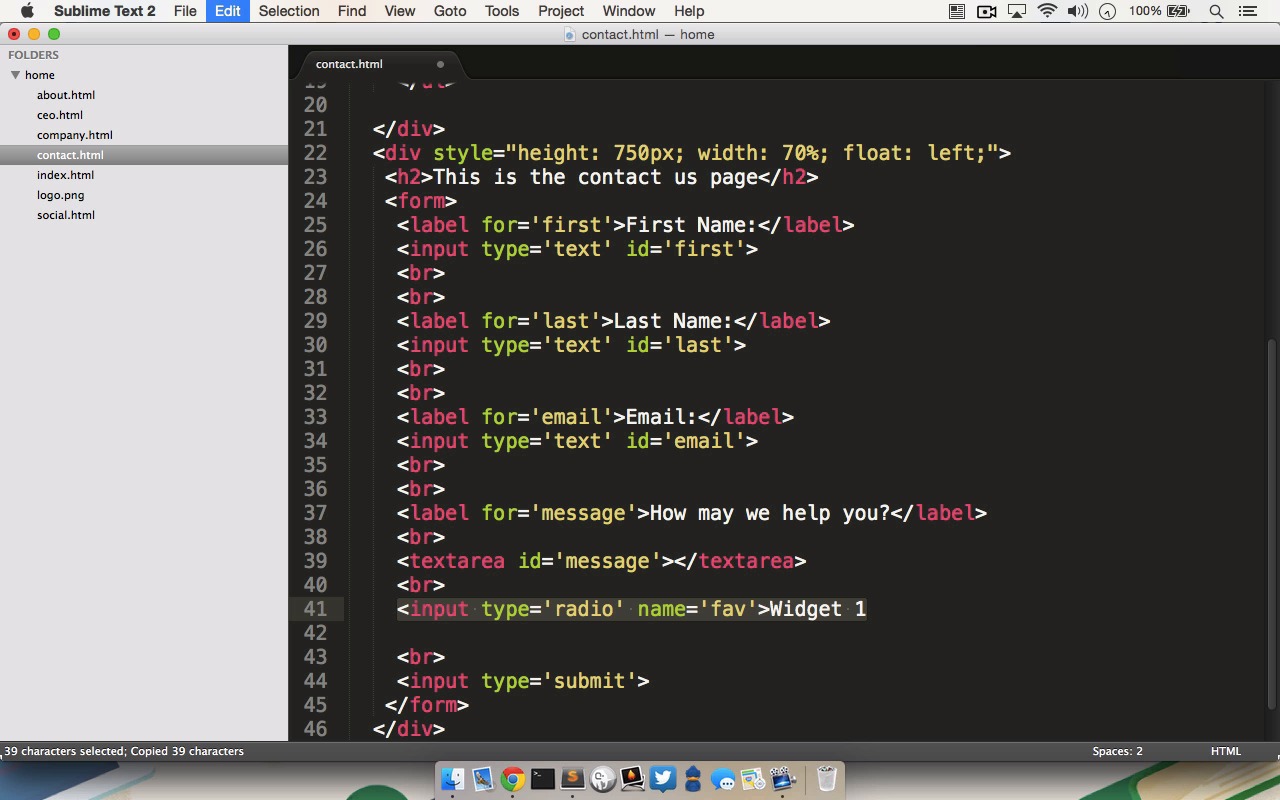Open the screen recorder dock icon
The width and height of the screenshot is (1280, 800).
click(x=783, y=779)
